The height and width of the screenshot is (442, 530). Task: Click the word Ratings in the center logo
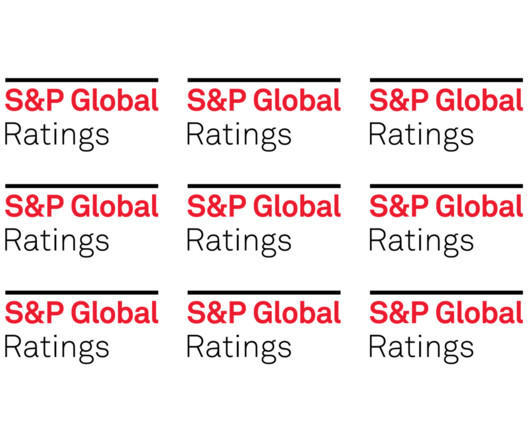(x=239, y=243)
